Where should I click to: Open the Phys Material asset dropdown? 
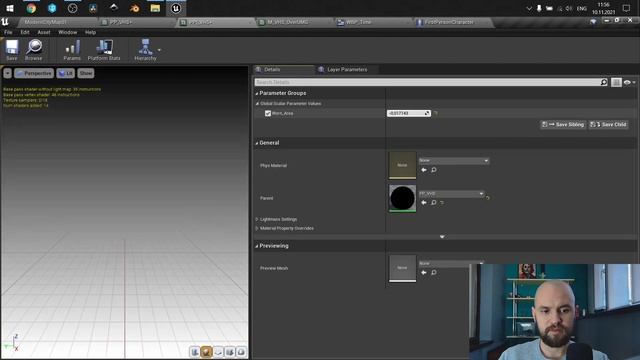coord(454,160)
